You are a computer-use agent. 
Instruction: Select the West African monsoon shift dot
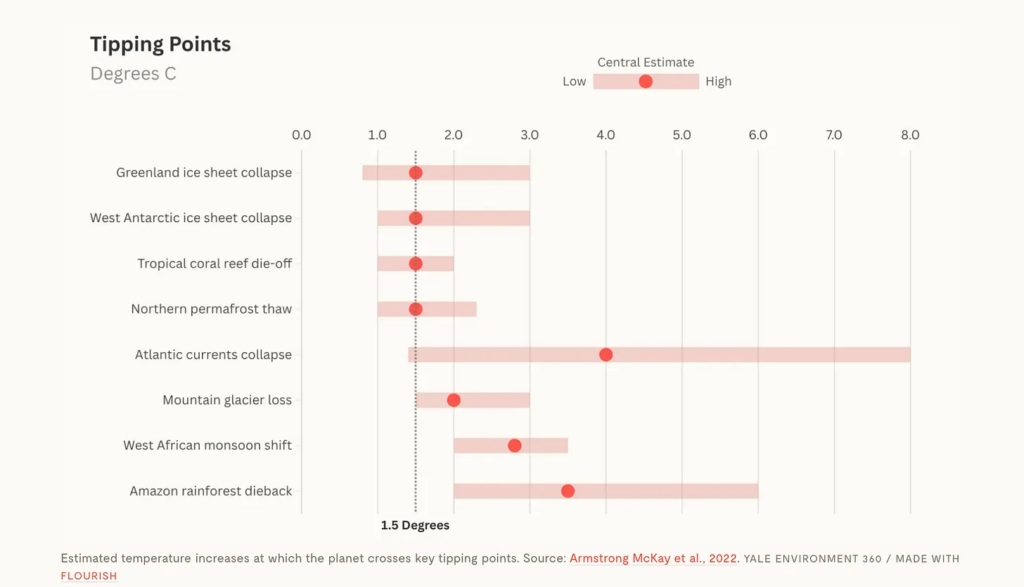point(515,445)
